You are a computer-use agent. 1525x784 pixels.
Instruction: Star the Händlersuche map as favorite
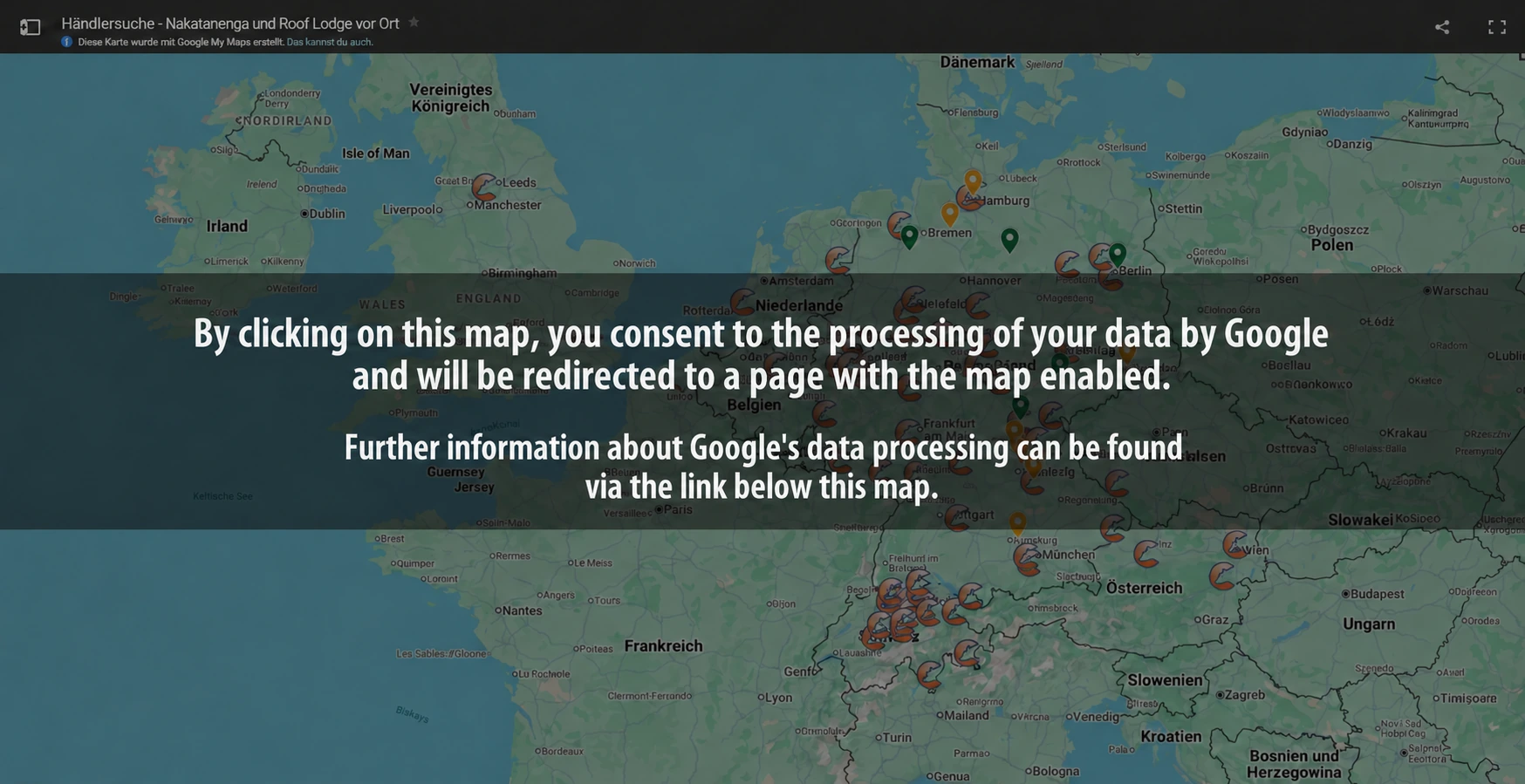(x=414, y=22)
